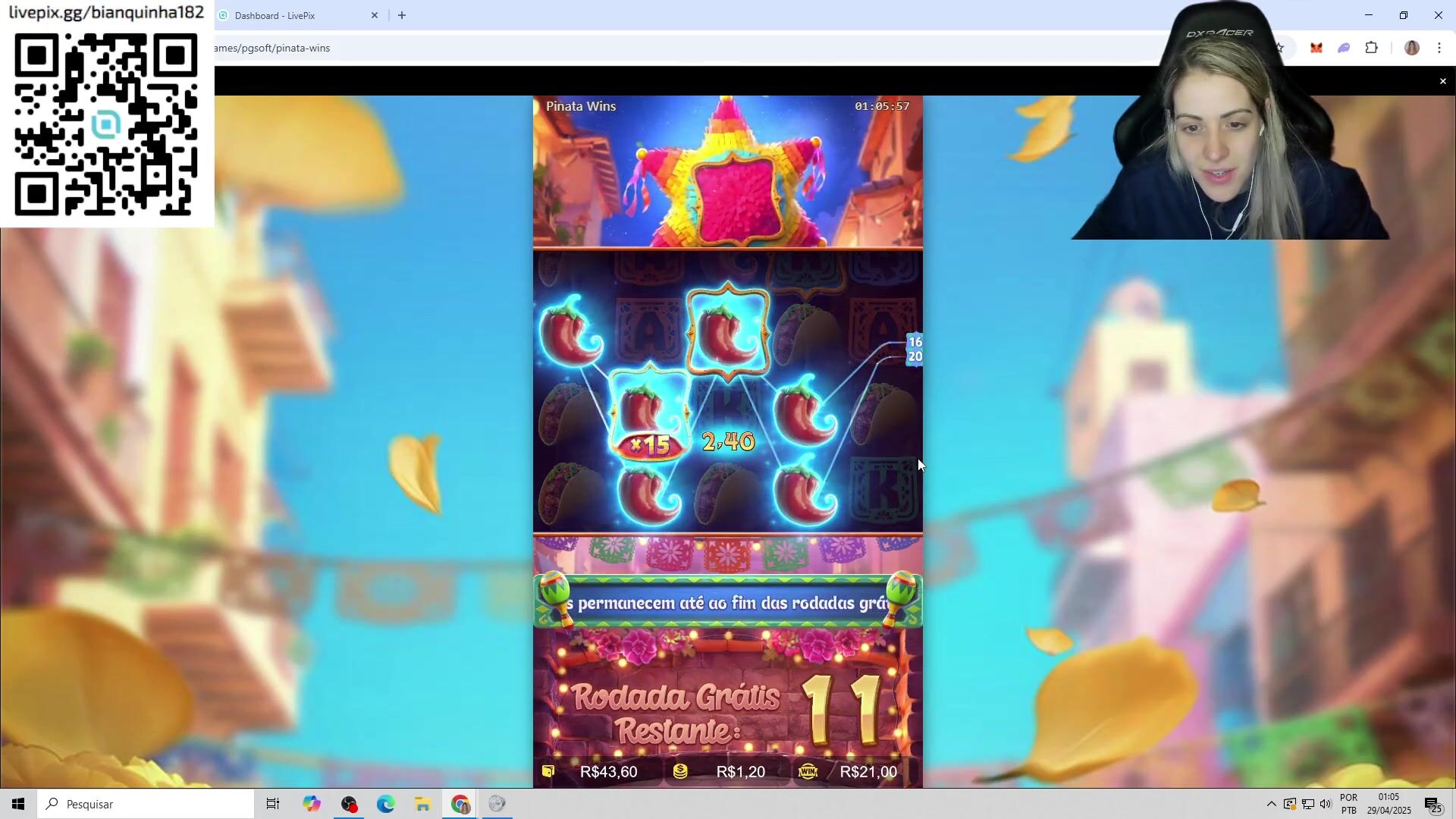Click the WIN trophy icon
The height and width of the screenshot is (819, 1456).
pyautogui.click(x=808, y=771)
